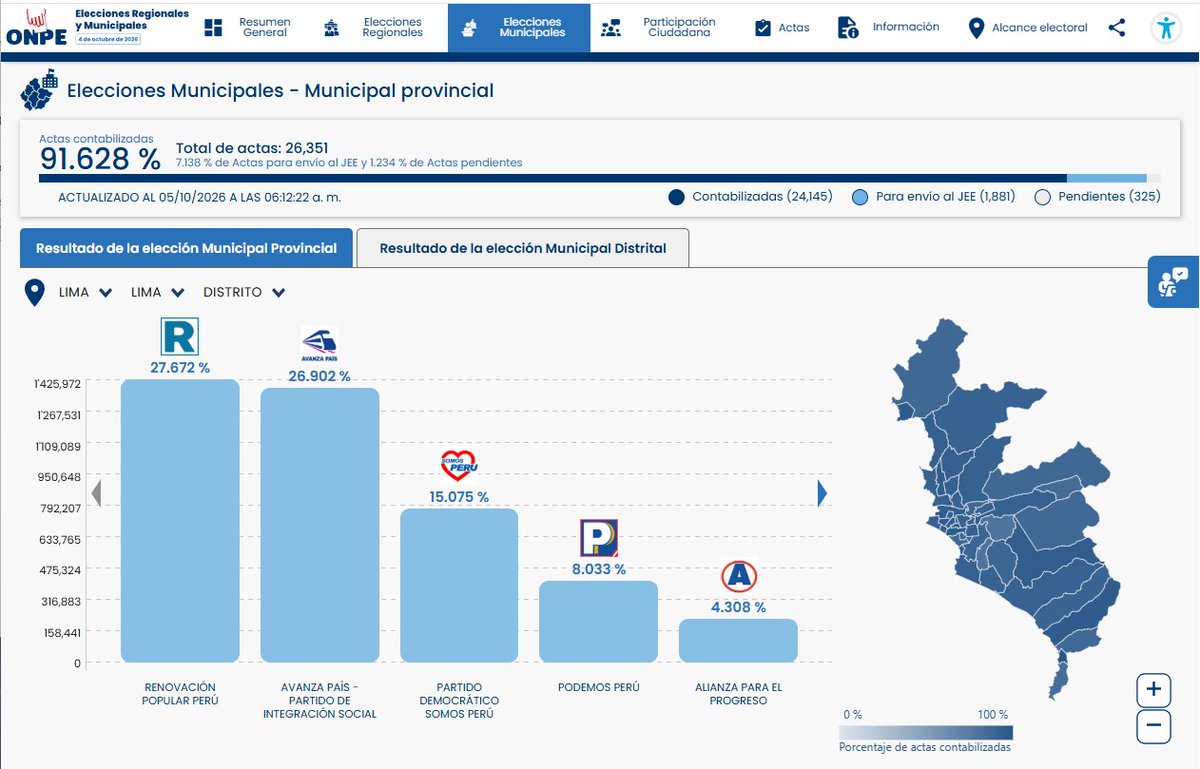The height and width of the screenshot is (769, 1200).
Task: Click the Somos Perú party logo
Action: [x=460, y=466]
